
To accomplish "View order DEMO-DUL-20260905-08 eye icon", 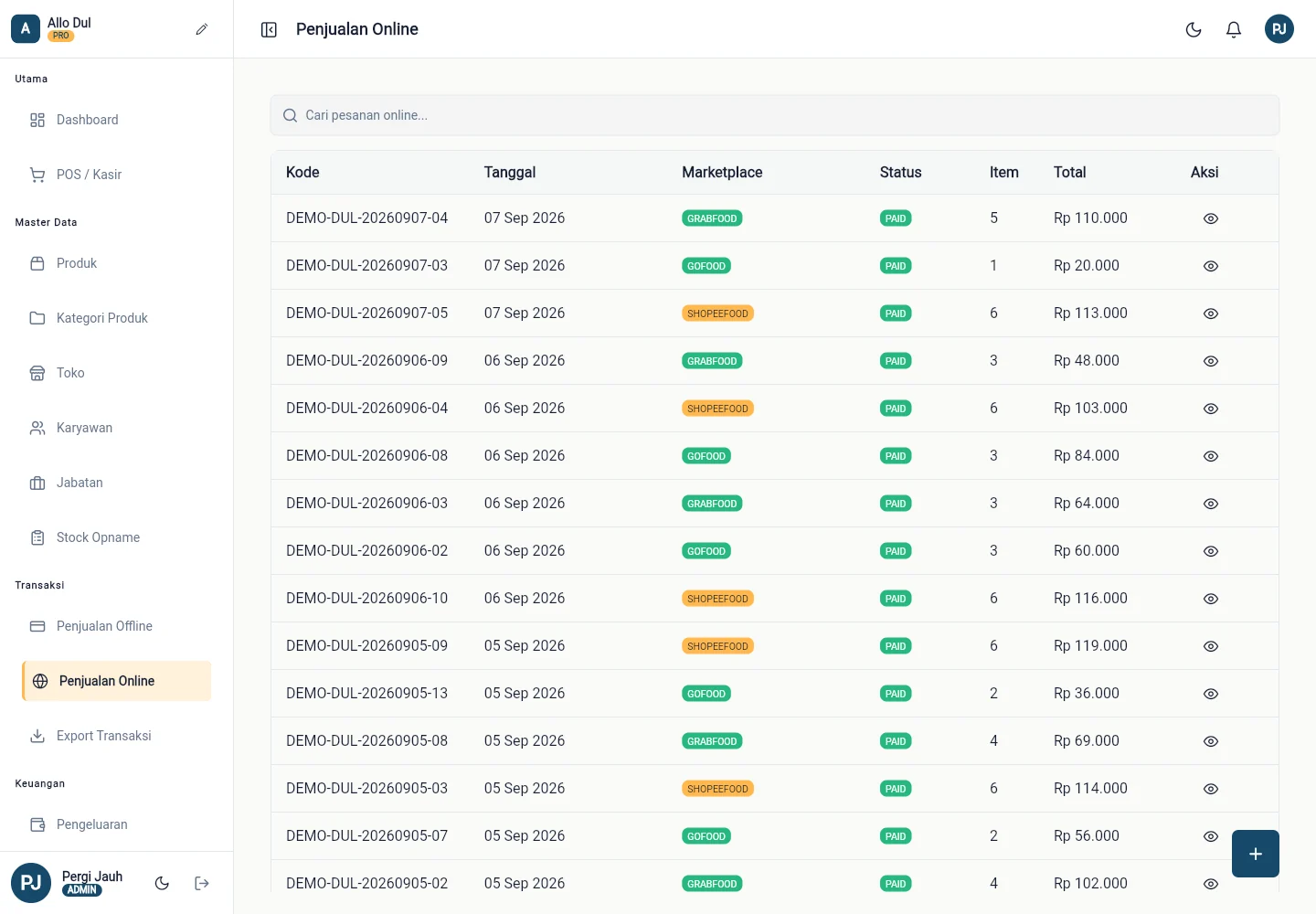I will point(1211,741).
